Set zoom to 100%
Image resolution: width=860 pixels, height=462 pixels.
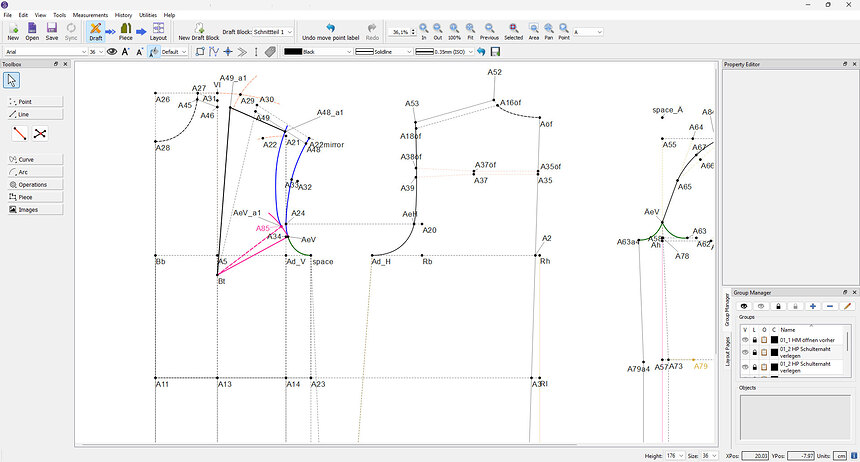point(454,31)
